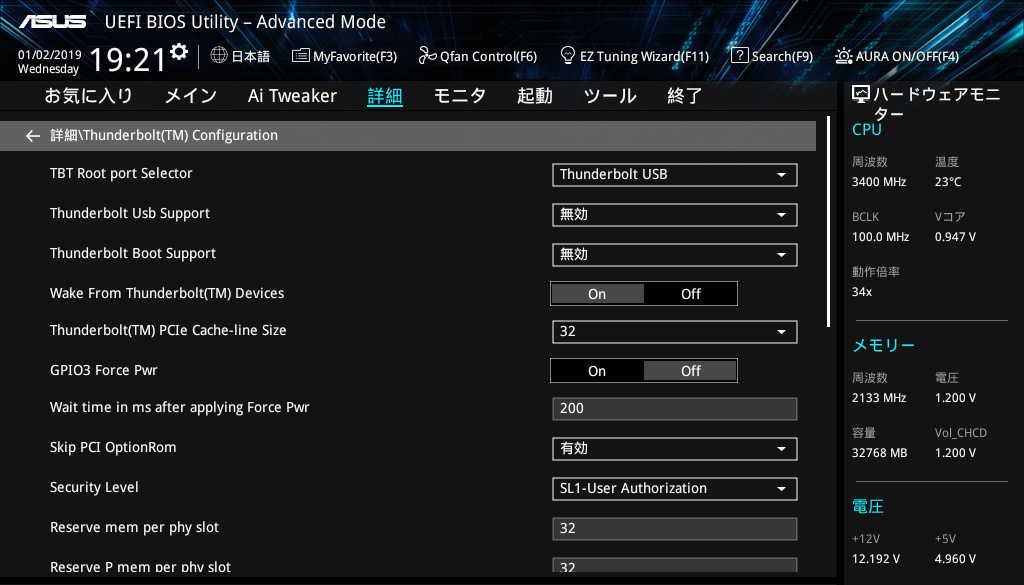The image size is (1024, 585).
Task: Open Skip PCI OptionRom dropdown
Action: pyautogui.click(x=675, y=449)
